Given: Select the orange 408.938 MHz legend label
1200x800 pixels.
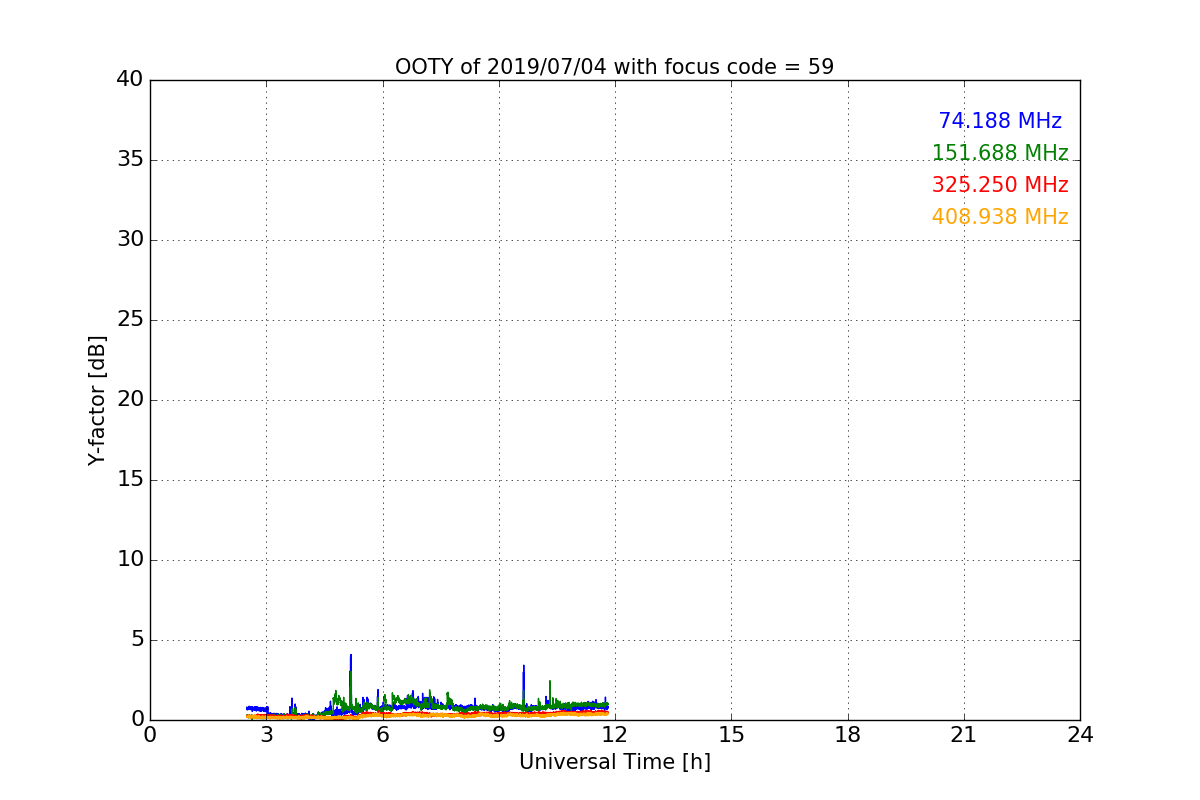Looking at the screenshot, I should coord(1000,217).
